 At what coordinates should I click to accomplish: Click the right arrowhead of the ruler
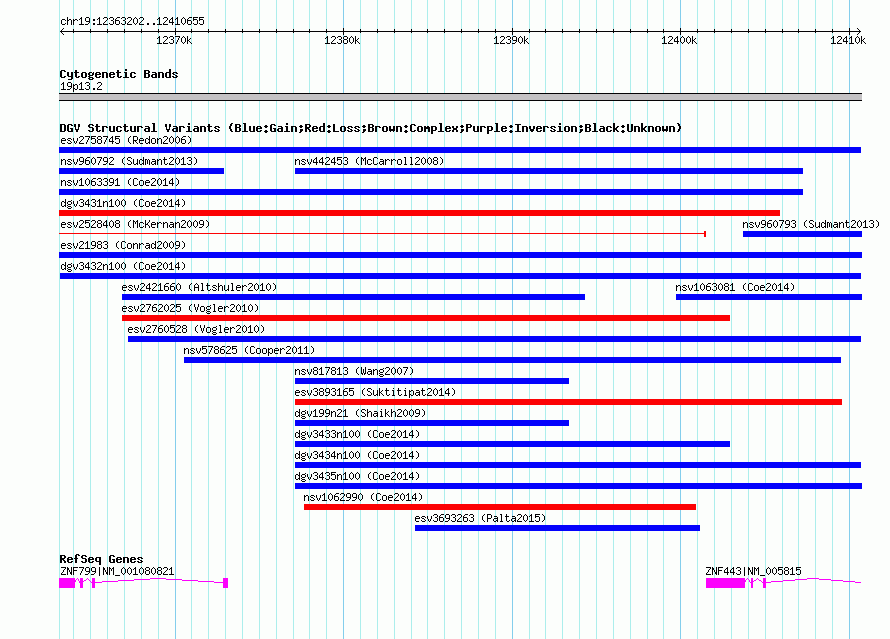[859, 32]
